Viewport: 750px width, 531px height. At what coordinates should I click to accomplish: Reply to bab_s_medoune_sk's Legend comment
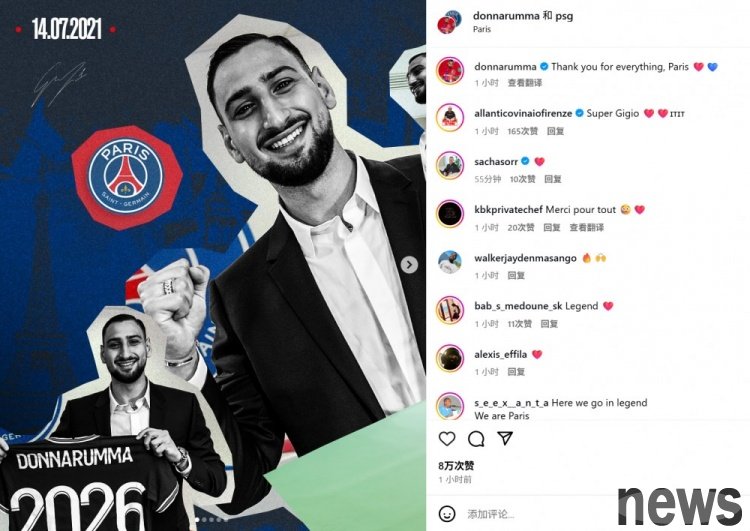click(x=549, y=324)
